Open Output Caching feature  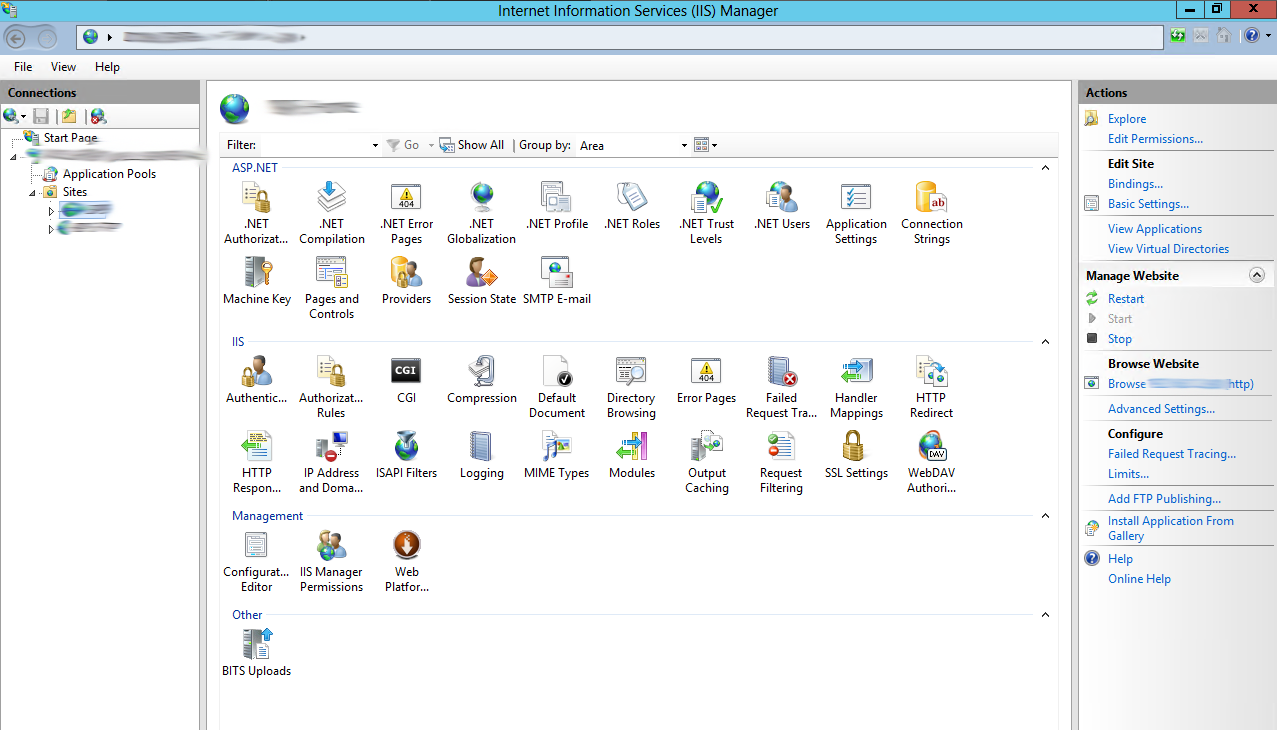pyautogui.click(x=707, y=462)
